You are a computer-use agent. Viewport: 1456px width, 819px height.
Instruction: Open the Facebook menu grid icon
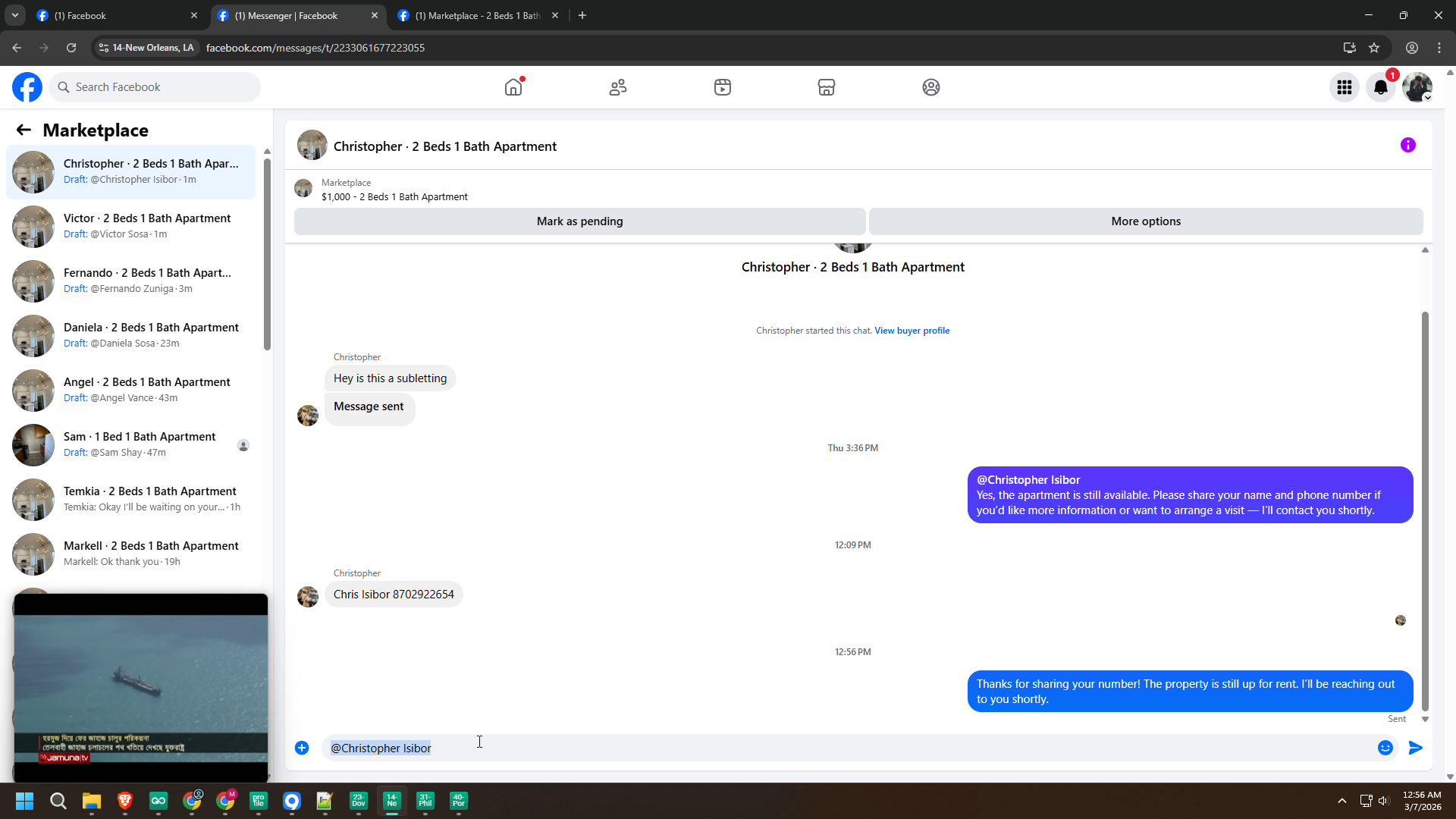[1345, 87]
